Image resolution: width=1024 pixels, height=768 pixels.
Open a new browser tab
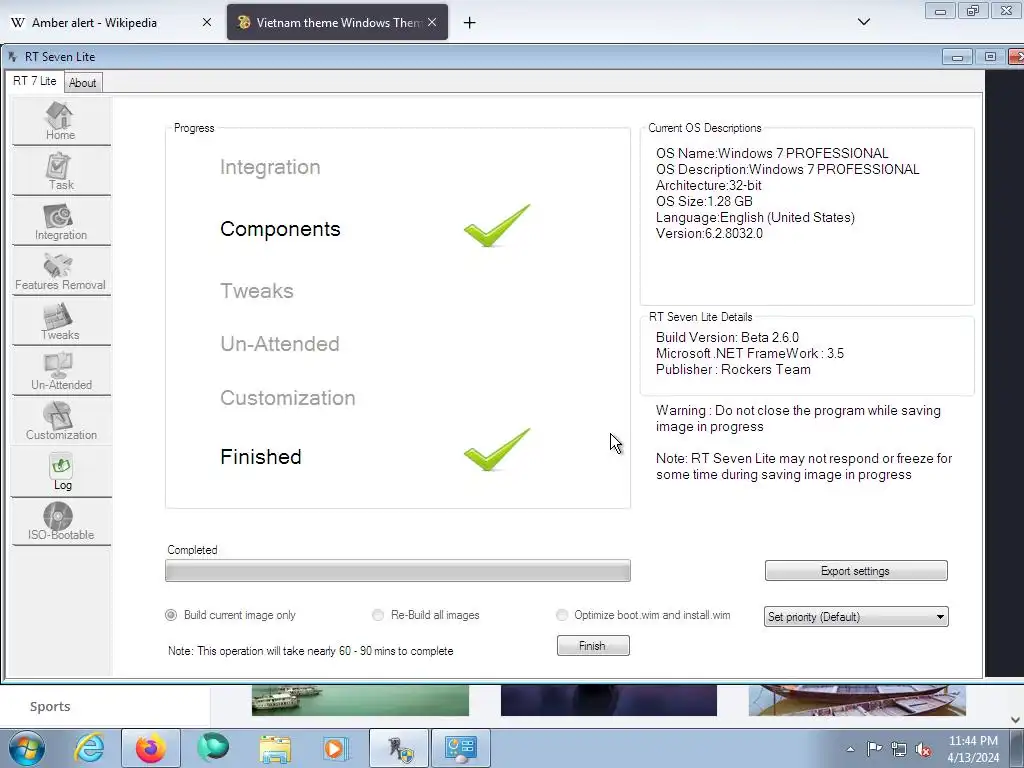(470, 23)
